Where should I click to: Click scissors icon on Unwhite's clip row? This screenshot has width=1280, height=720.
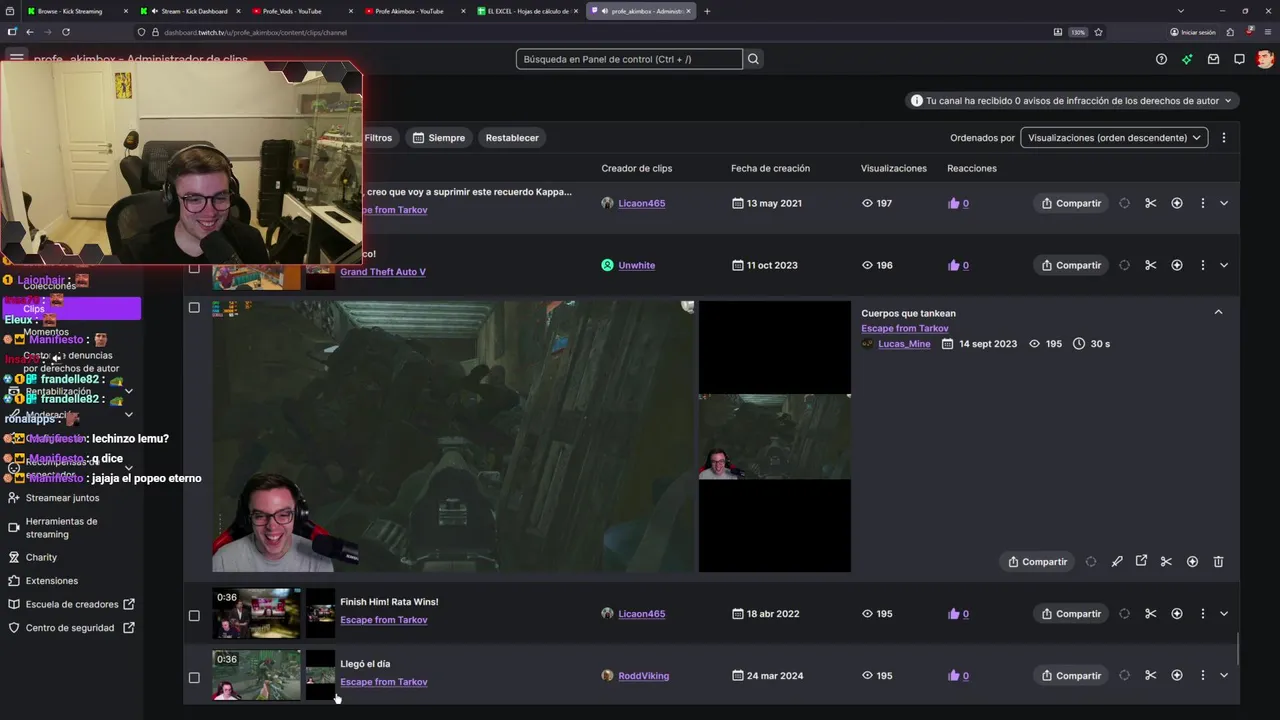tap(1151, 265)
